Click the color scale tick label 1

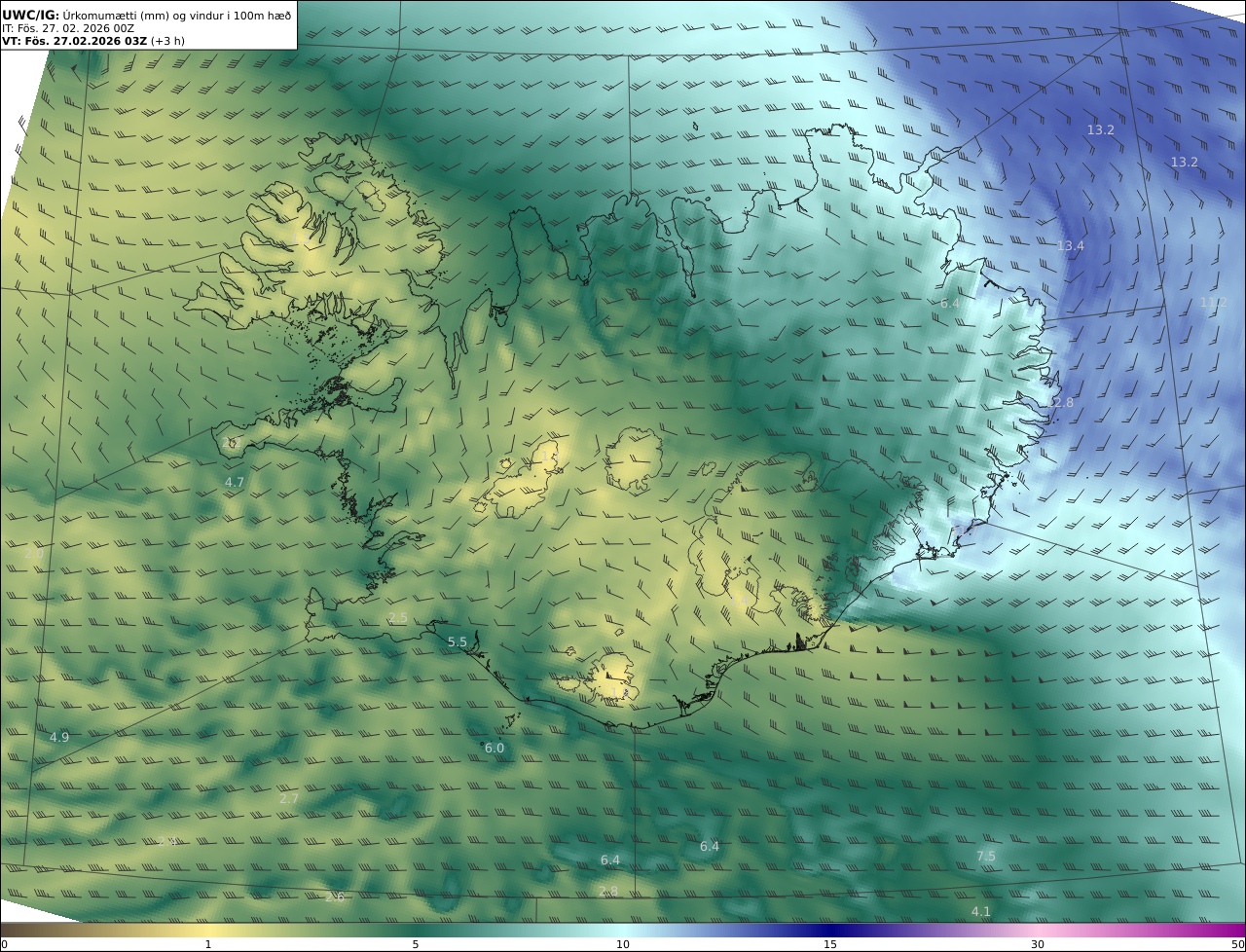click(208, 944)
